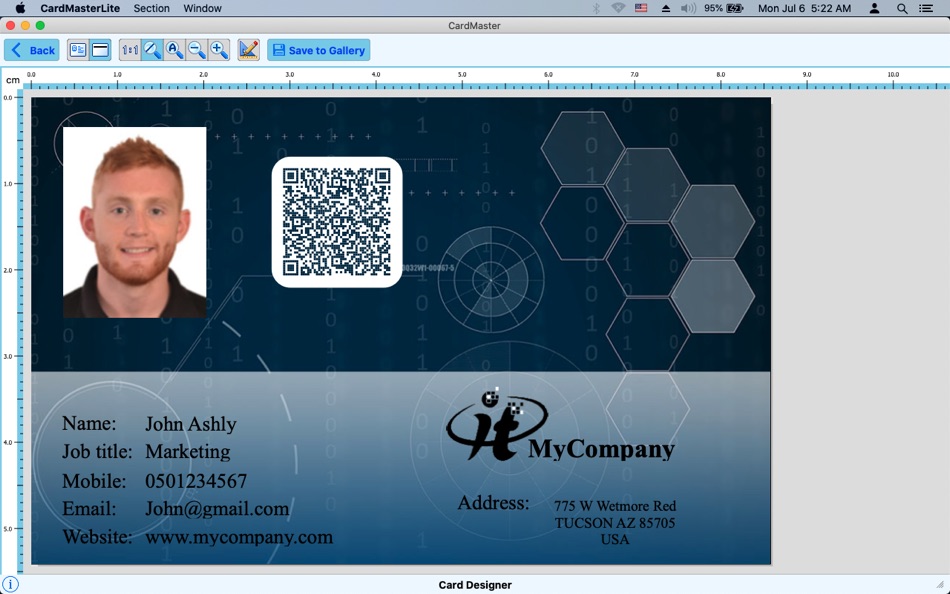Select the 'Website:' label
The height and width of the screenshot is (594, 950).
tap(97, 537)
